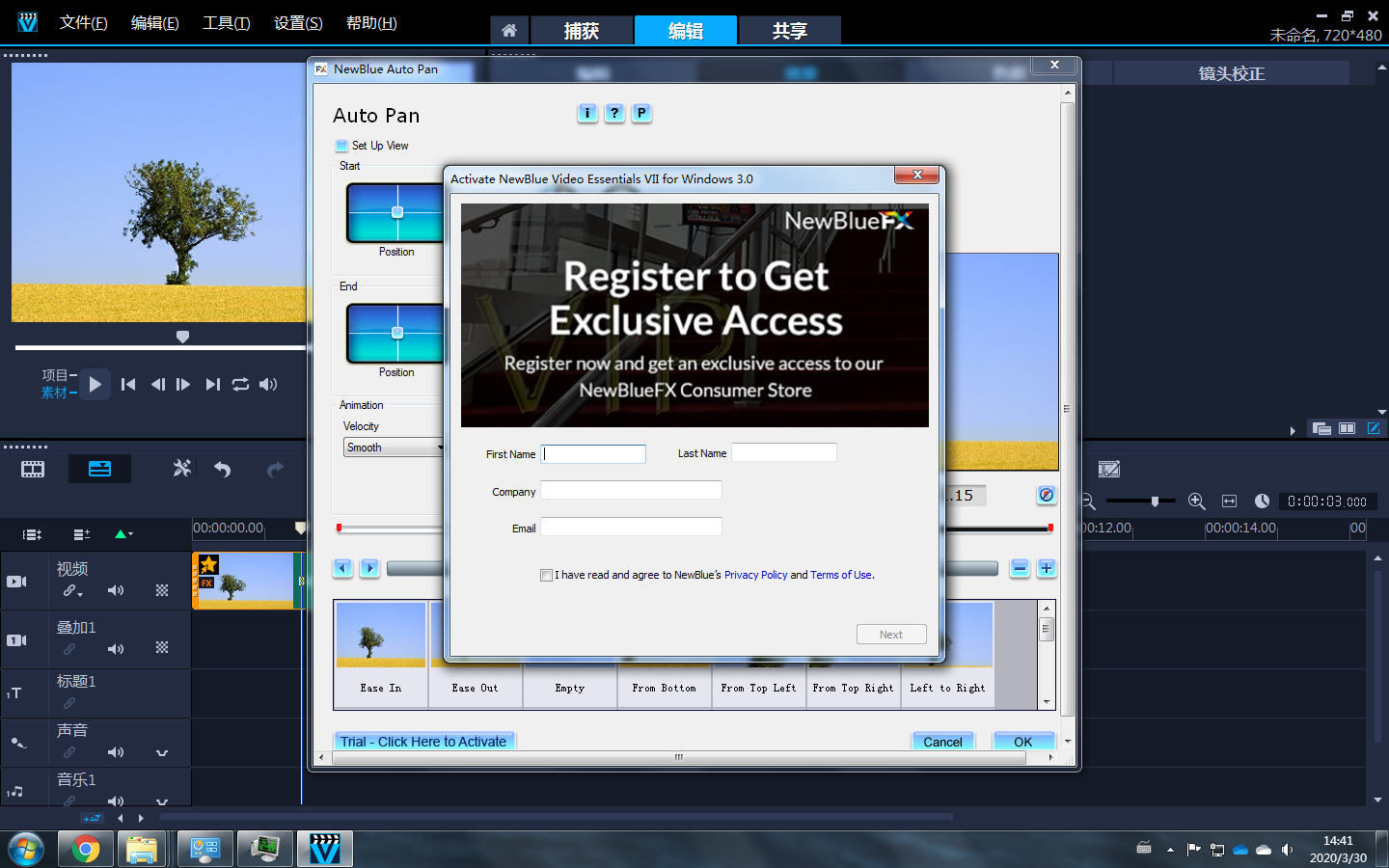
Task: Open the library panel layout icon
Action: (x=1321, y=428)
